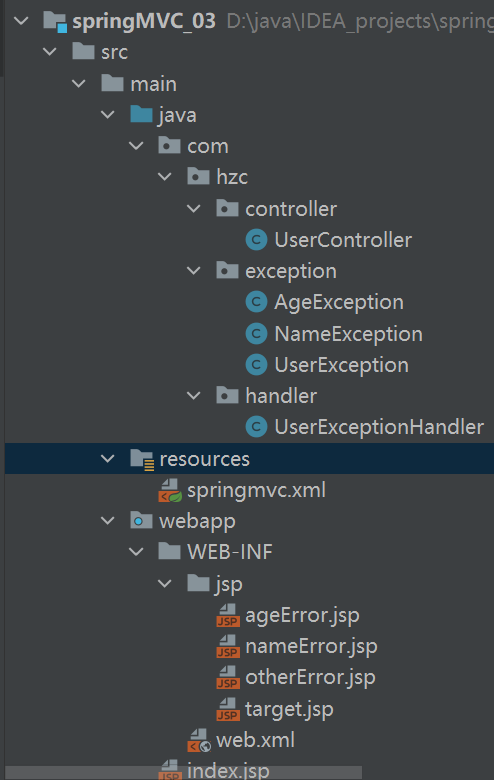The image size is (494, 780).
Task: Click the webapp web folder icon
Action: pos(141,521)
